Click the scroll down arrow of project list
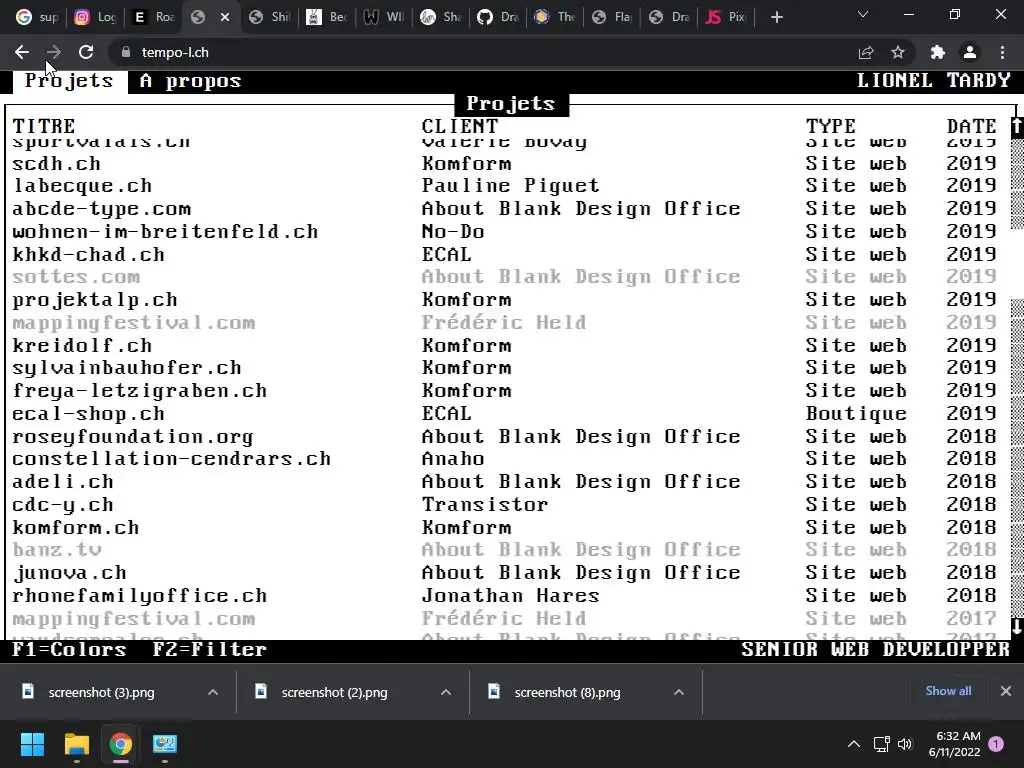1024x768 pixels. click(1017, 628)
